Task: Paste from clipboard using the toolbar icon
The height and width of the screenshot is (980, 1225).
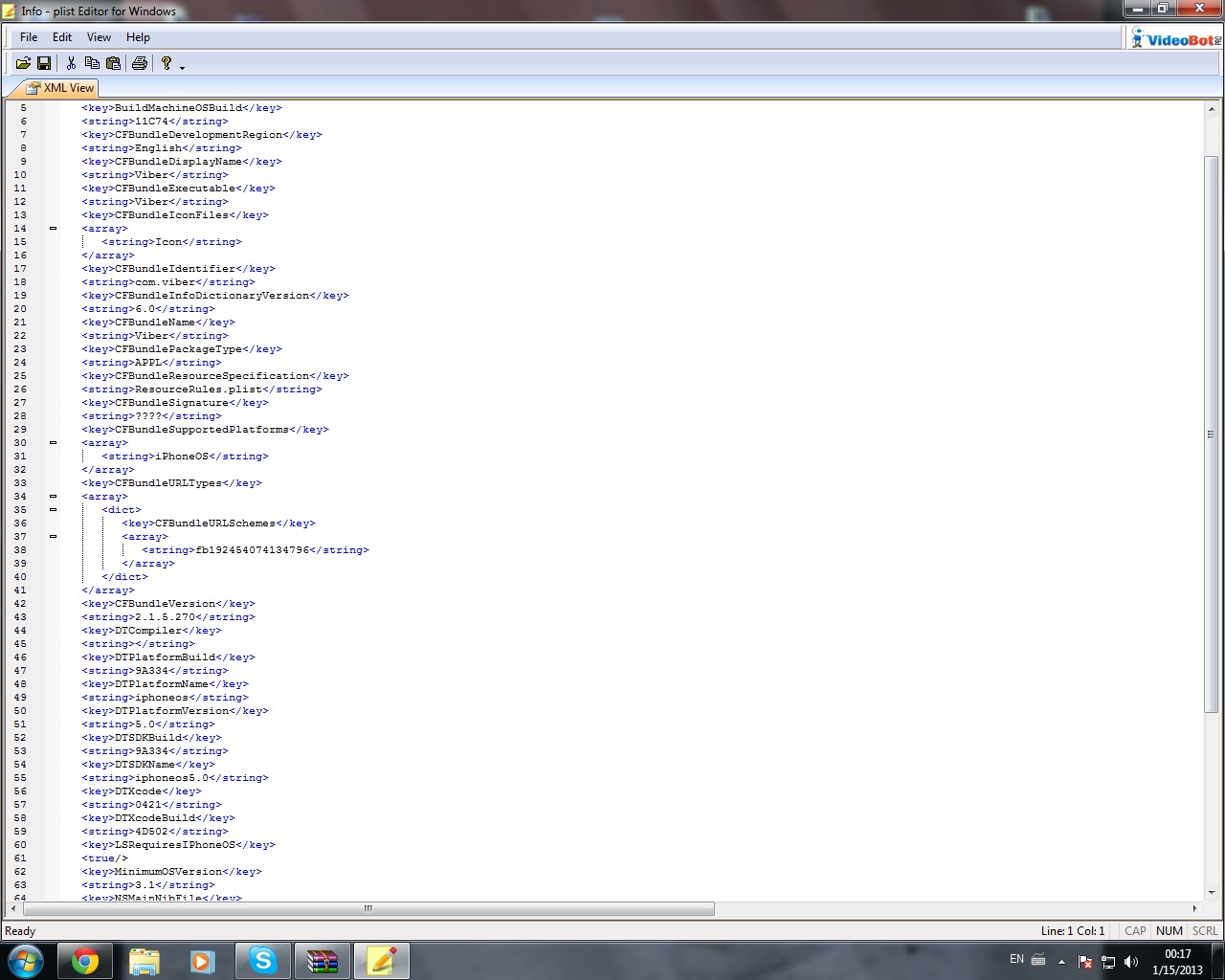Action: pyautogui.click(x=113, y=63)
